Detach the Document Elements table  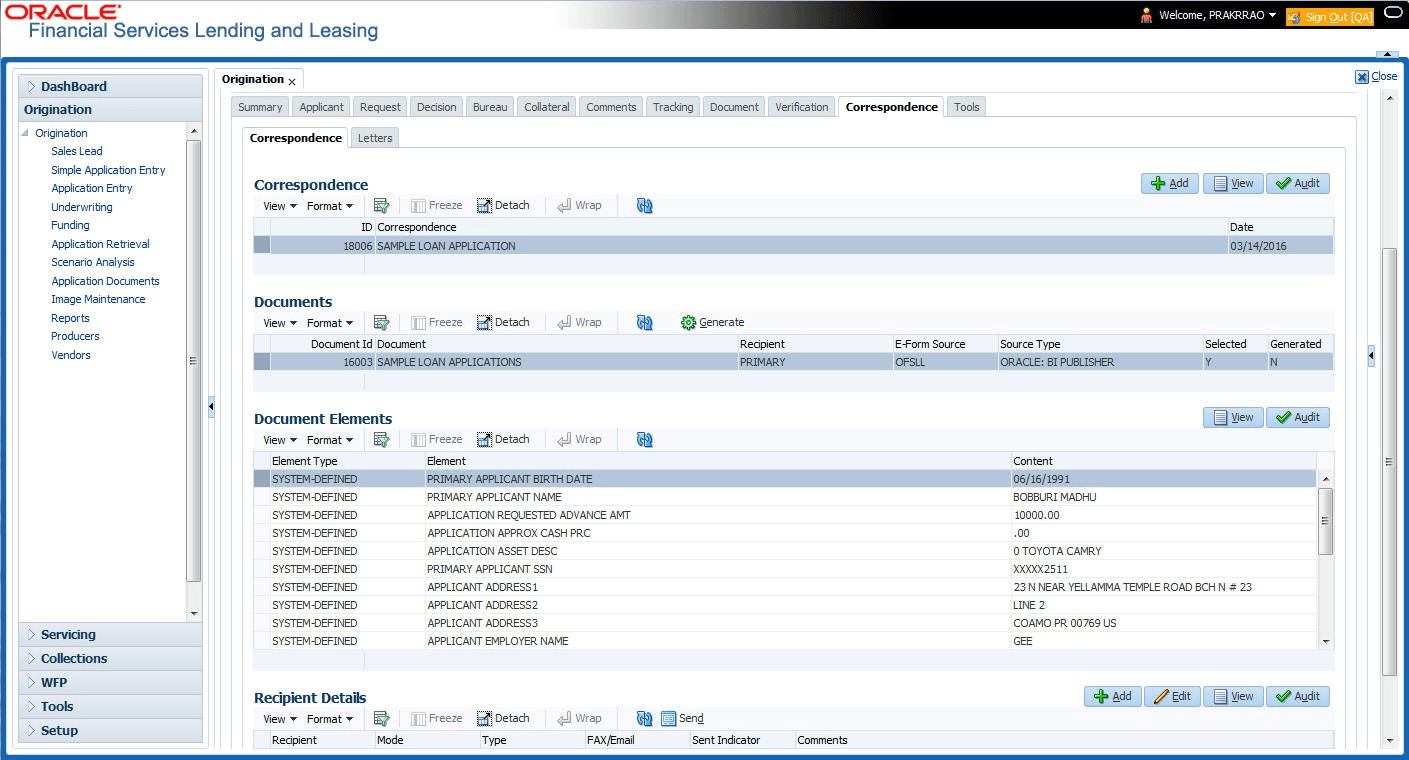503,439
